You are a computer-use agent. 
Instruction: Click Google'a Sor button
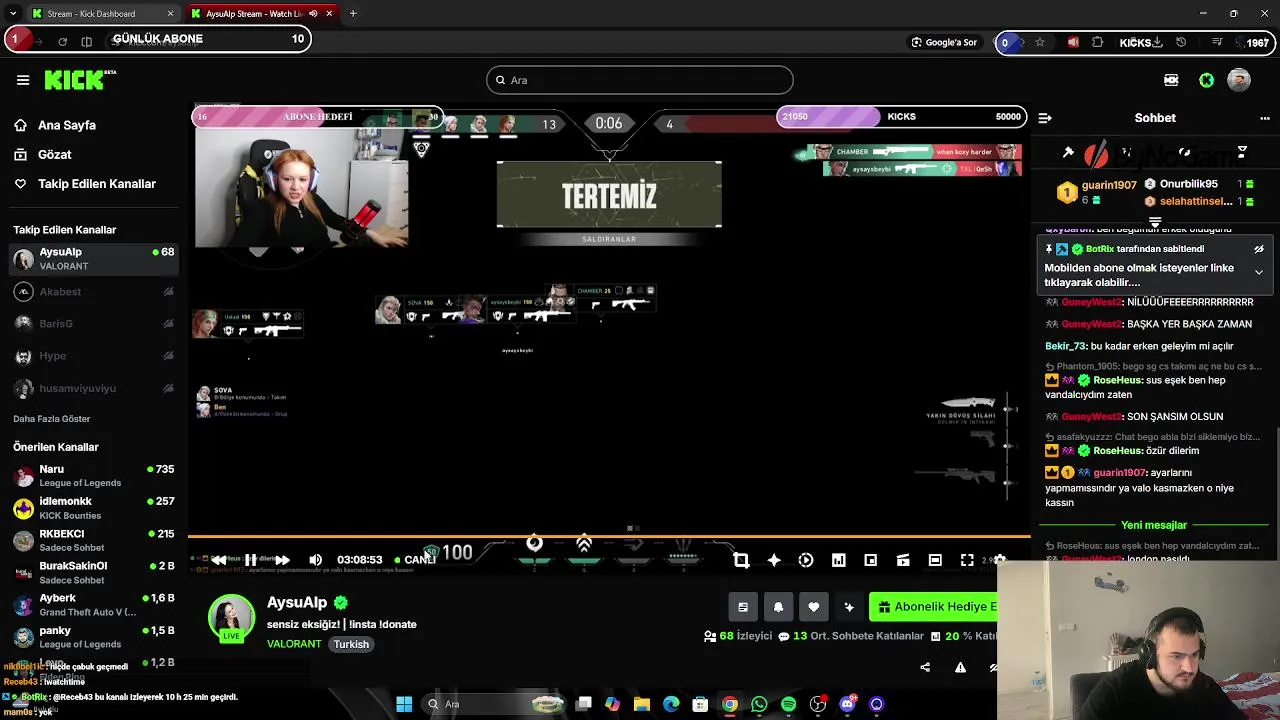[x=944, y=42]
